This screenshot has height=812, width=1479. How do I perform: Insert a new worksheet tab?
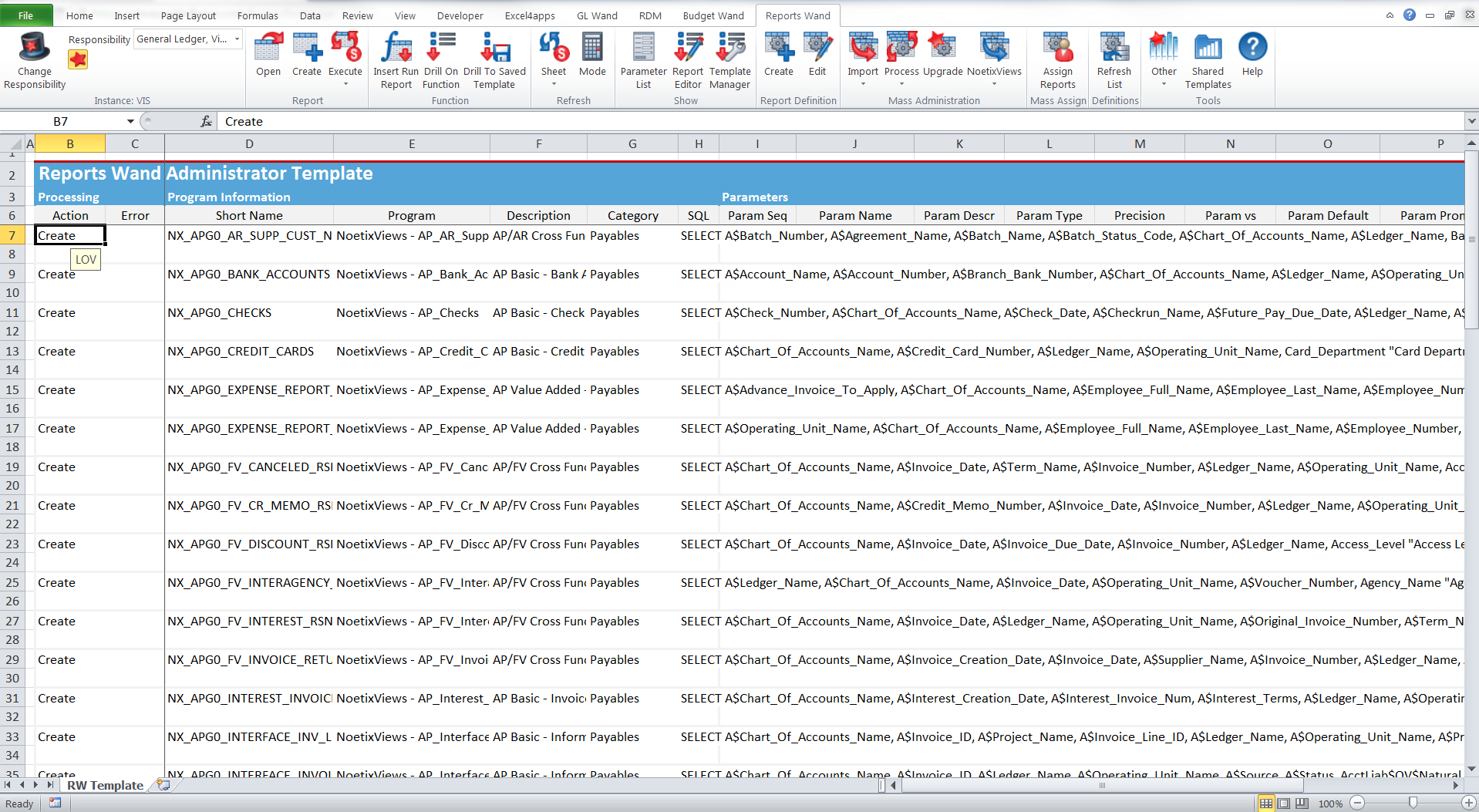point(163,785)
